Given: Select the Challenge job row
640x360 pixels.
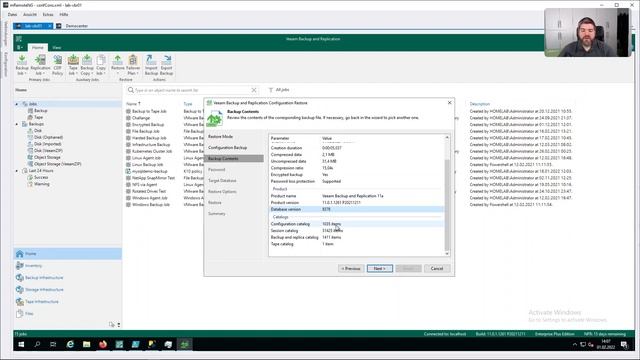Looking at the screenshot, I should [x=141, y=118].
